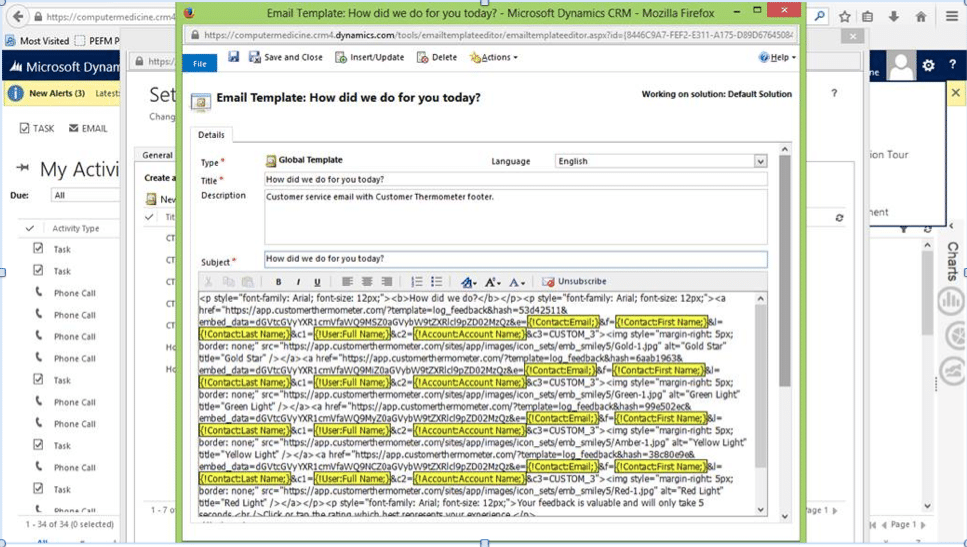This screenshot has width=967, height=547.
Task: Click the pie chart icon under Charts
Action: coord(955,336)
